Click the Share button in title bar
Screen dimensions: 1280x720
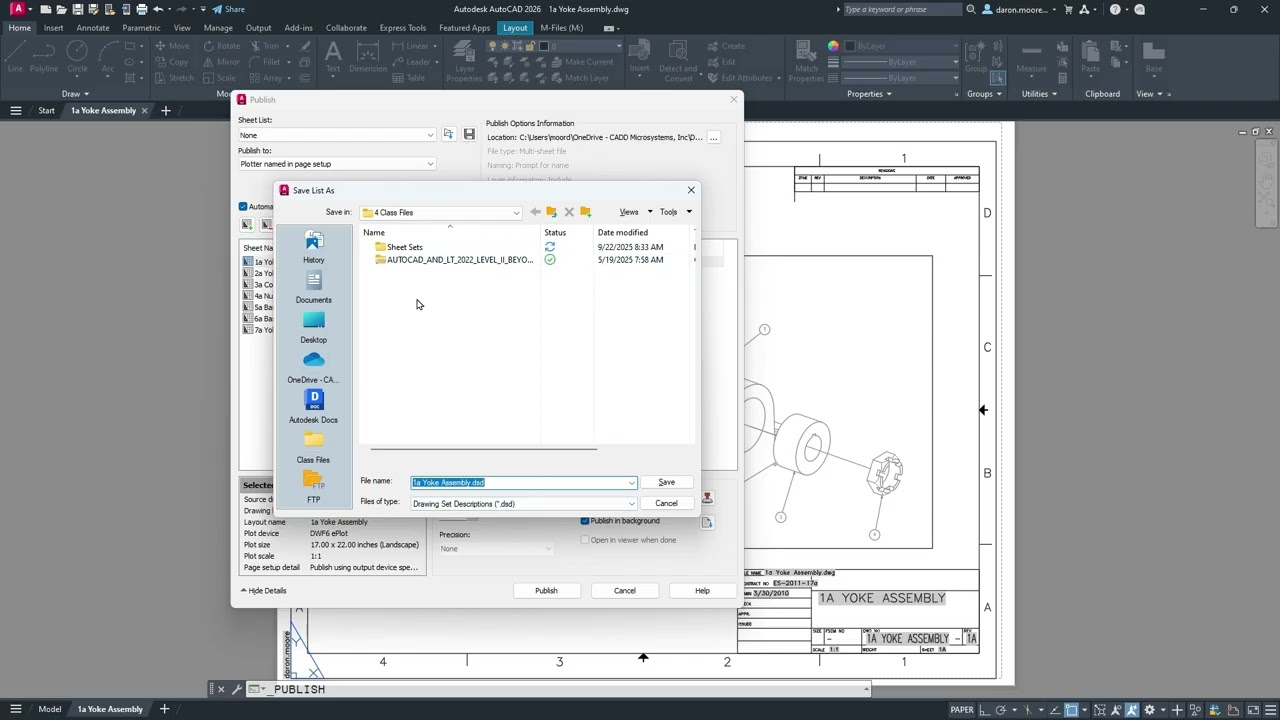click(228, 9)
